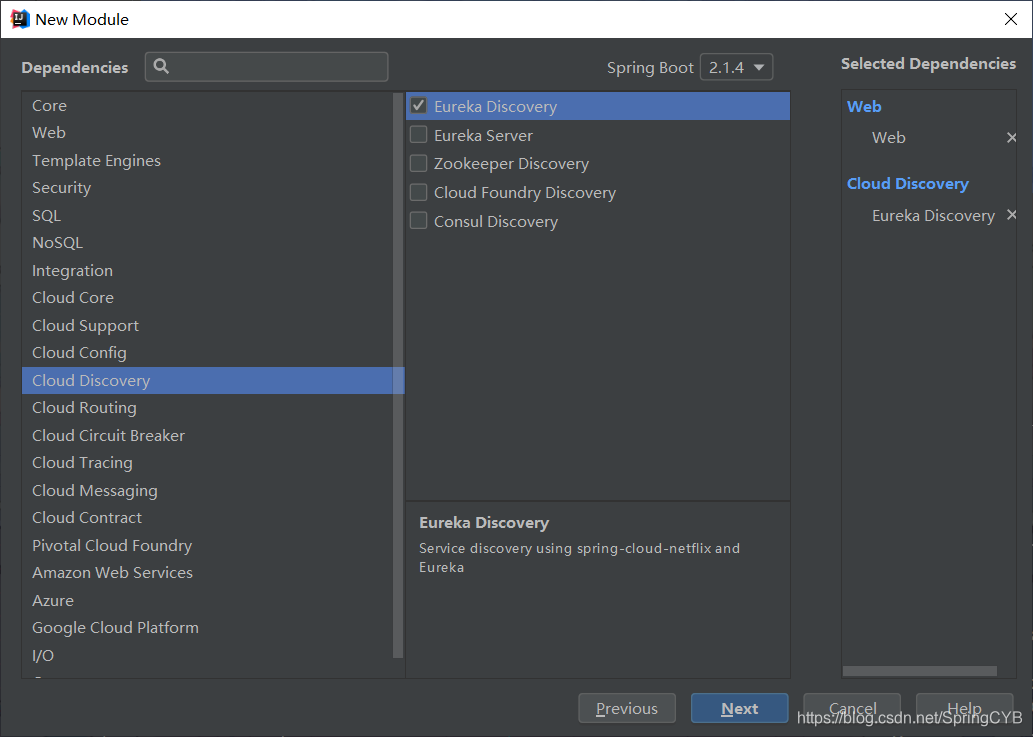Remove Web from selected dependencies
Viewport: 1033px width, 737px height.
pos(1011,138)
